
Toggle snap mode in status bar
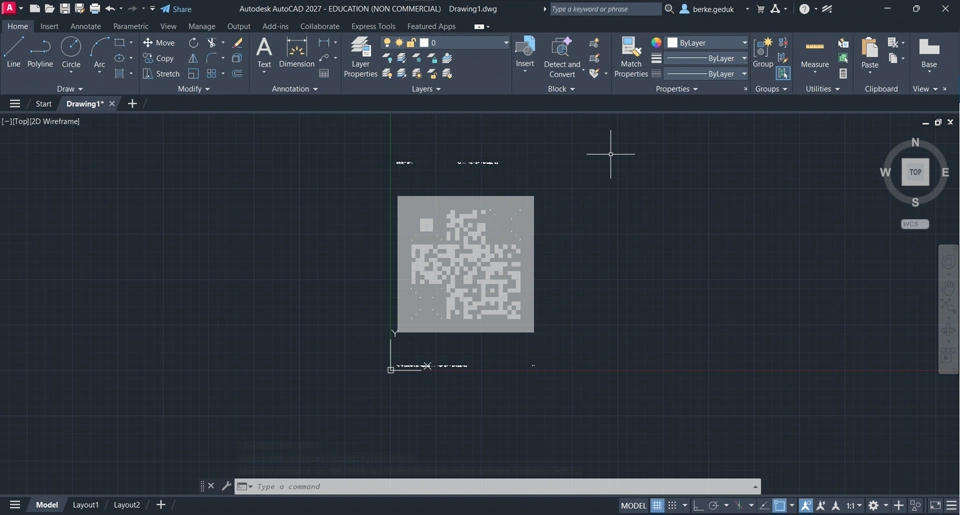pos(672,505)
